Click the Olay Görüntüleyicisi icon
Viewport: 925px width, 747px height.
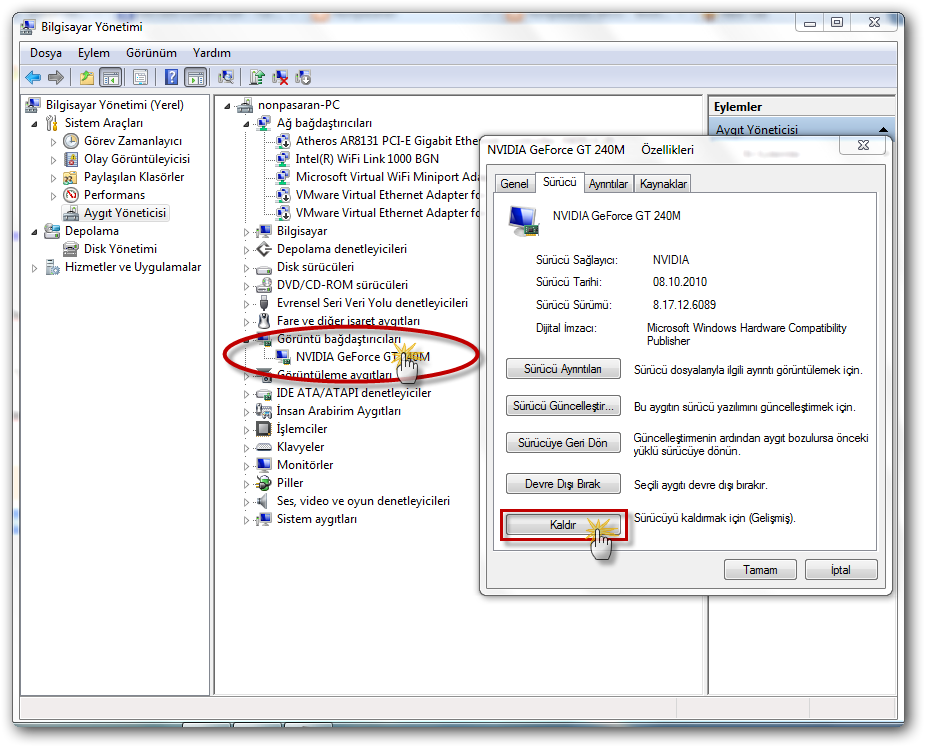pos(71,159)
